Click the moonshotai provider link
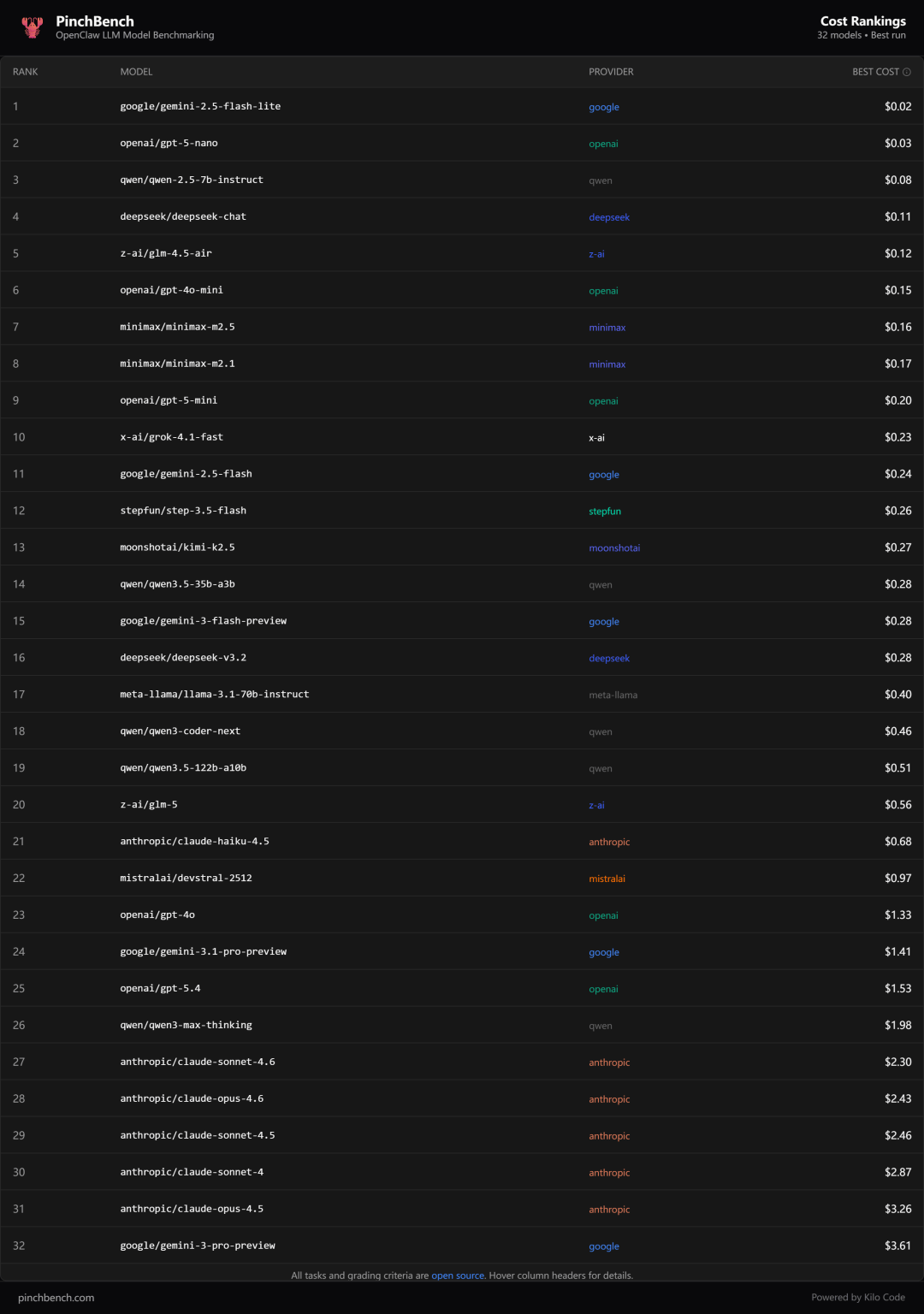Viewport: 924px width, 1314px height. pos(614,548)
